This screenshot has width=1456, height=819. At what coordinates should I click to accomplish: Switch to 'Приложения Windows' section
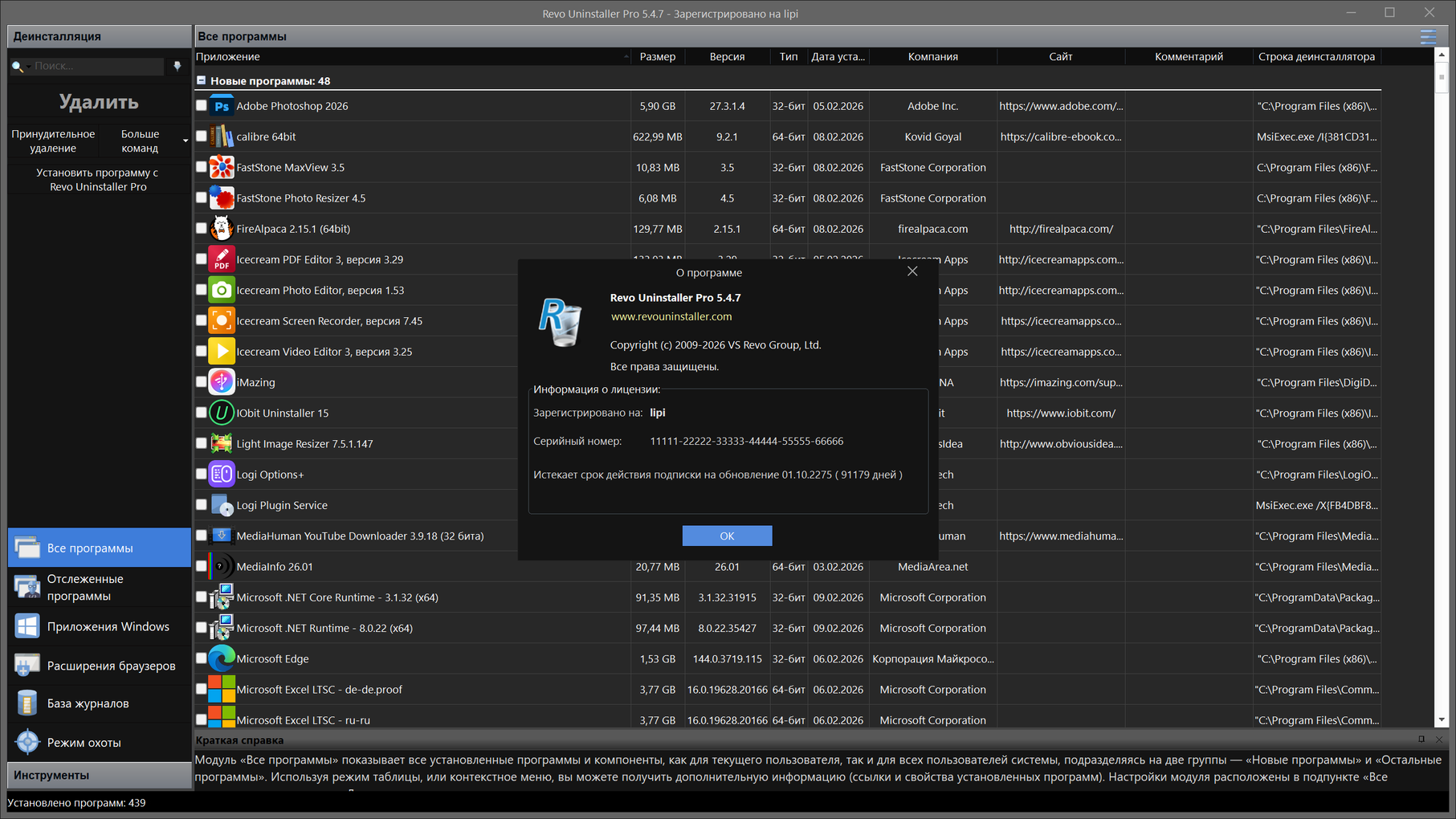[x=108, y=626]
